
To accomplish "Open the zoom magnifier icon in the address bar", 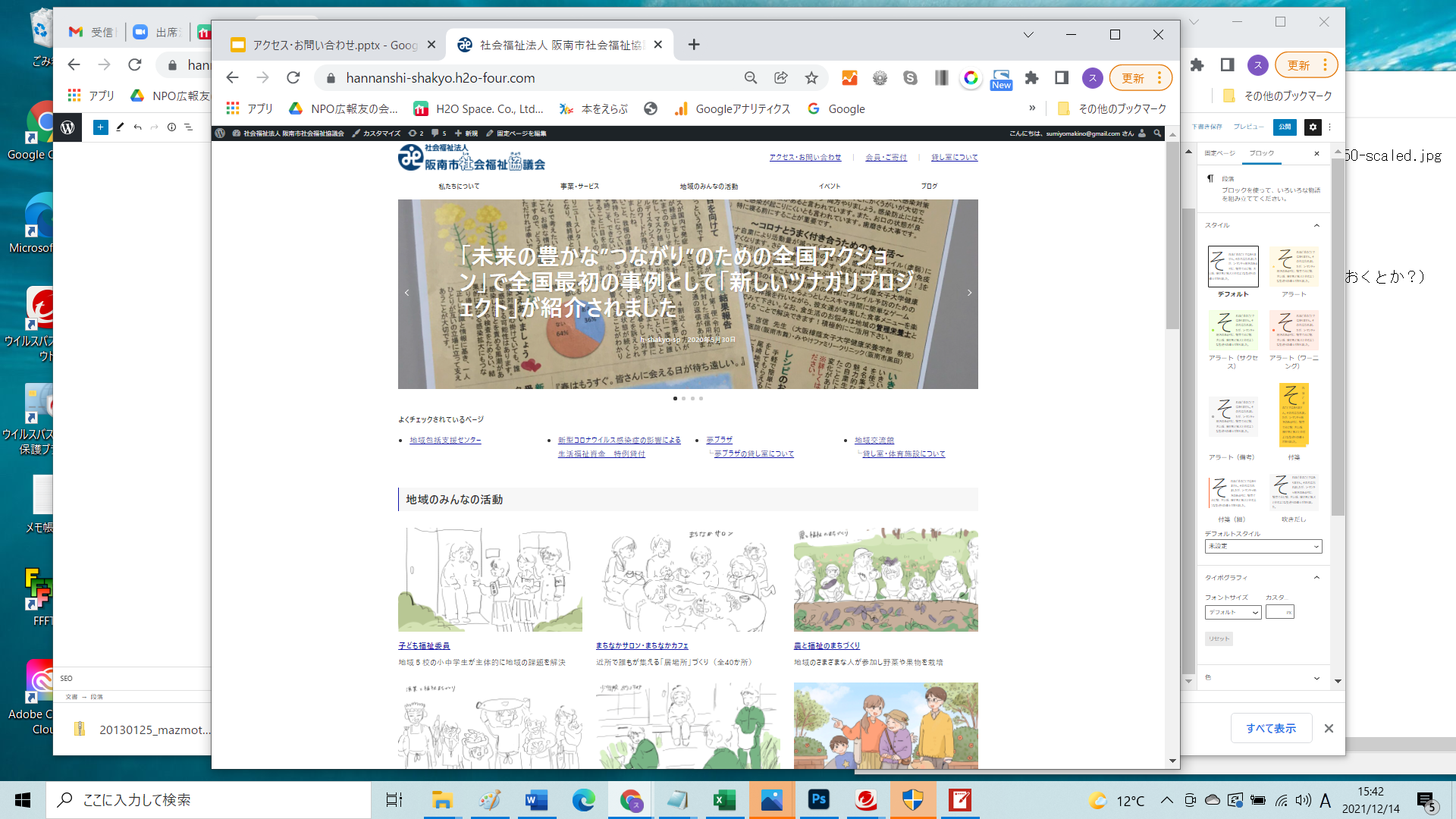I will 751,78.
